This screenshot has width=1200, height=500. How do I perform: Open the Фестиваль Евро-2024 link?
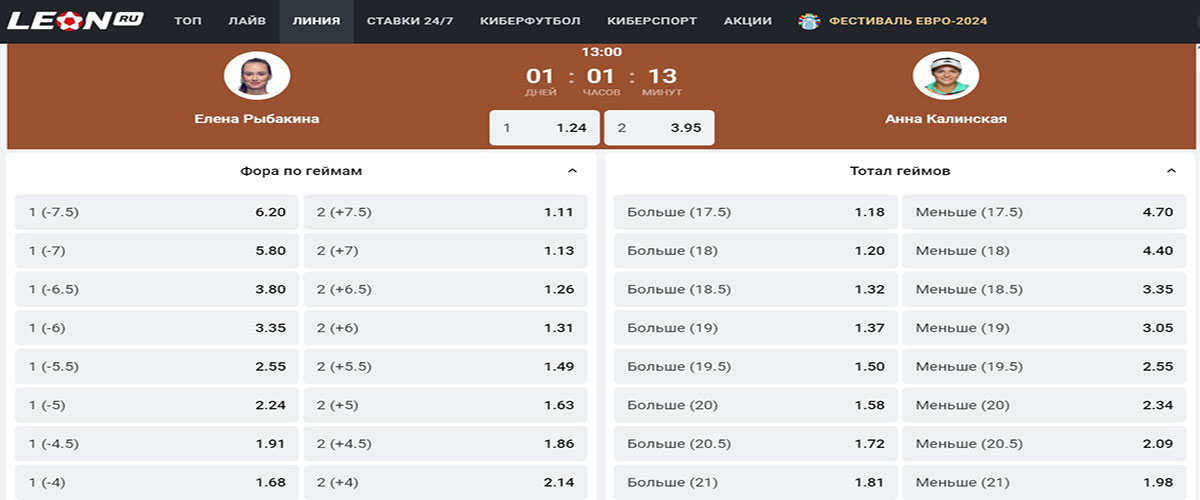click(908, 21)
